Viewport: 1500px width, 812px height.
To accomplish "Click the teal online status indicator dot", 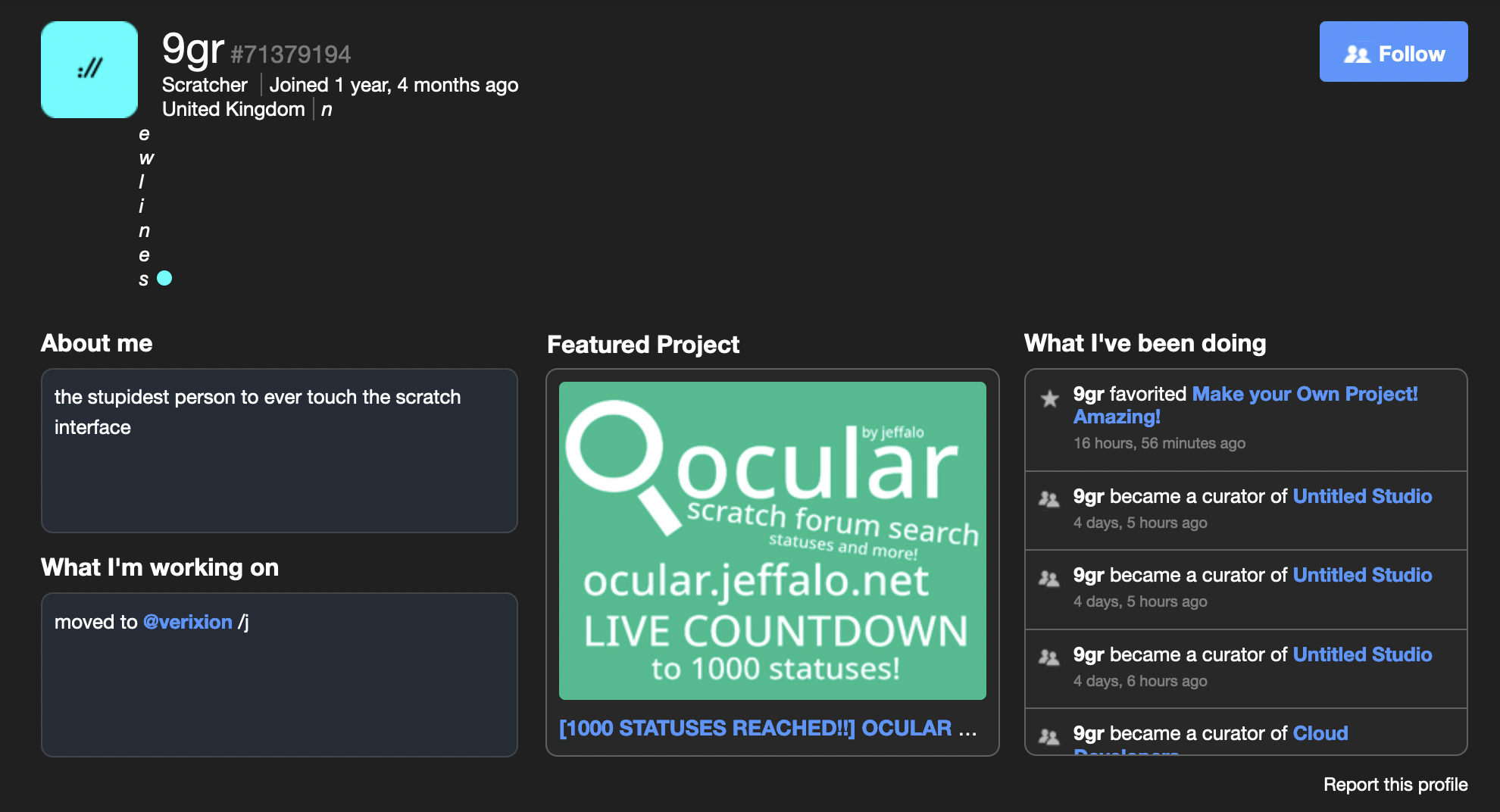I will 165,278.
